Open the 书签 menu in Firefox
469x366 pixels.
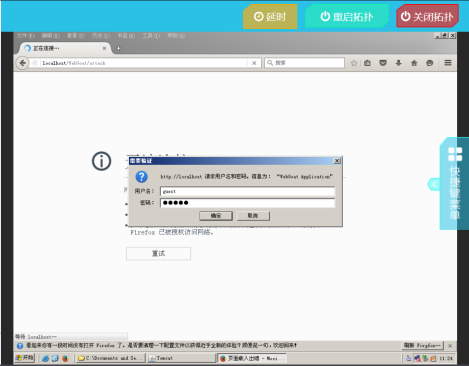126,36
